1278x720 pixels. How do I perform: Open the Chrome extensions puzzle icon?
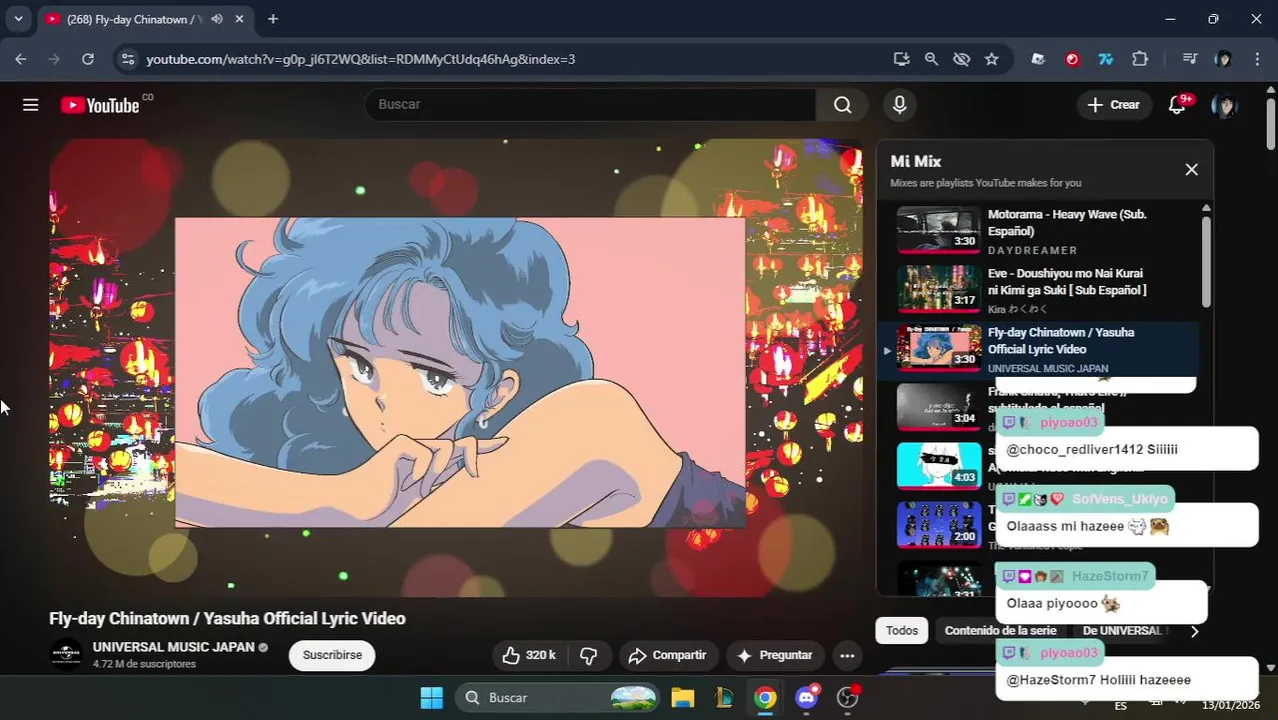click(1140, 59)
